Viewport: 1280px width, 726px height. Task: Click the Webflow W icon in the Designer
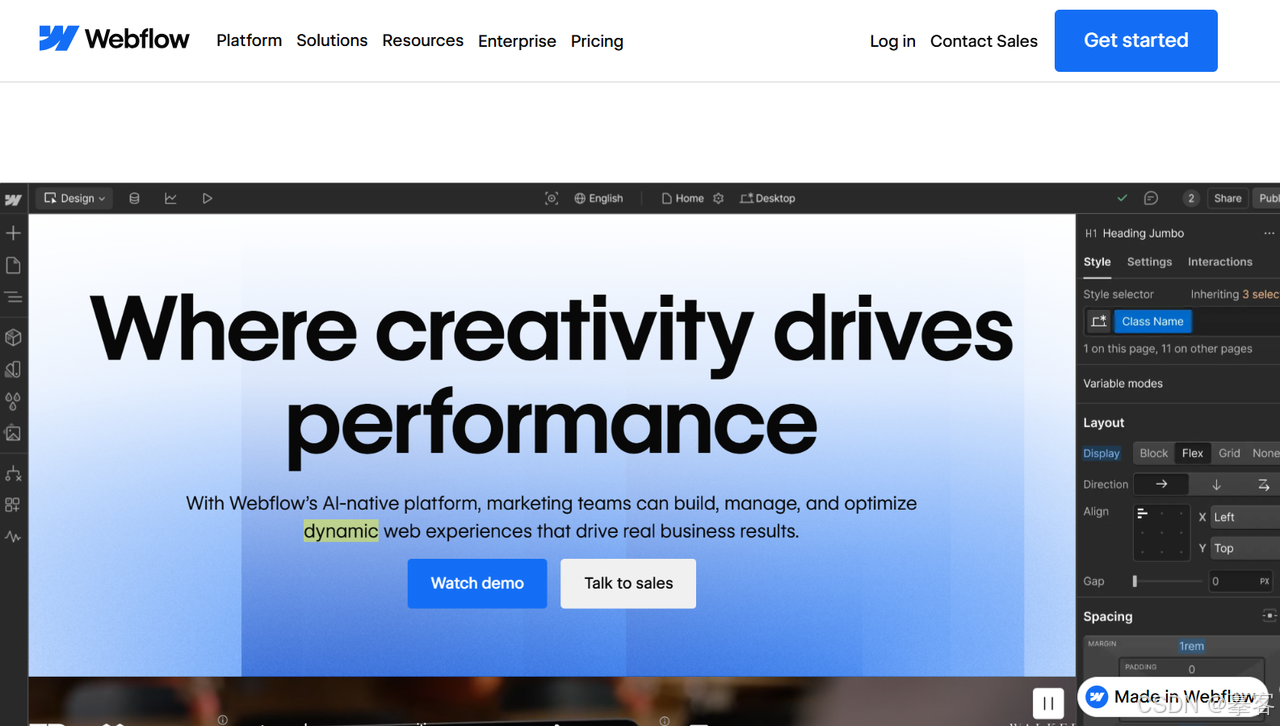[13, 199]
